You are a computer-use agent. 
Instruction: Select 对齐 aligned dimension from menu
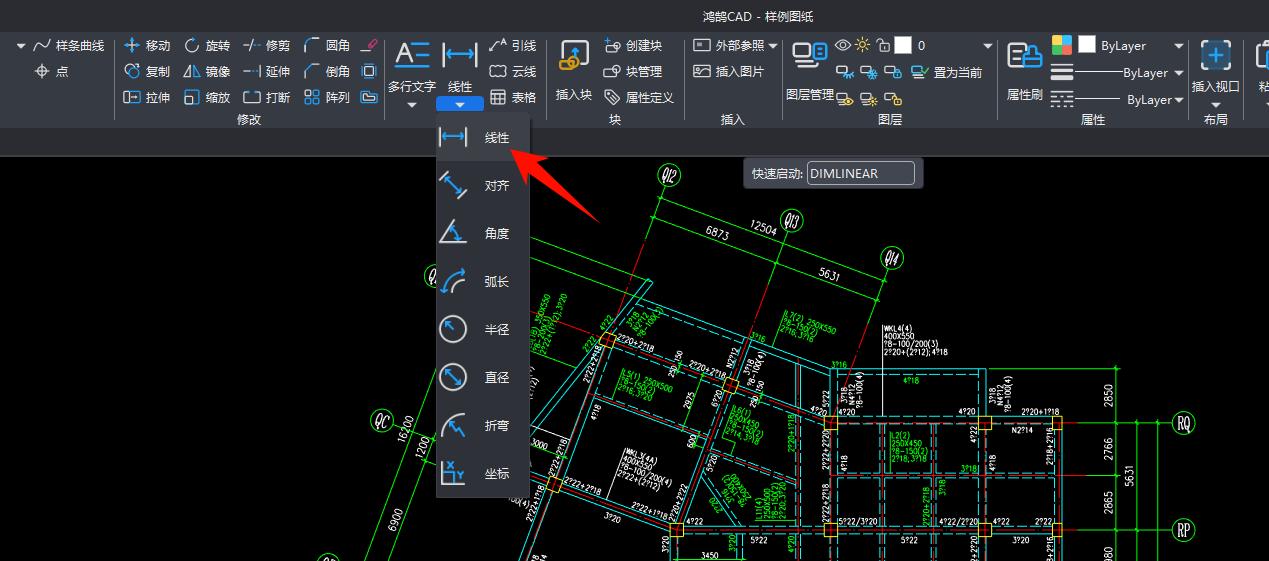point(483,185)
